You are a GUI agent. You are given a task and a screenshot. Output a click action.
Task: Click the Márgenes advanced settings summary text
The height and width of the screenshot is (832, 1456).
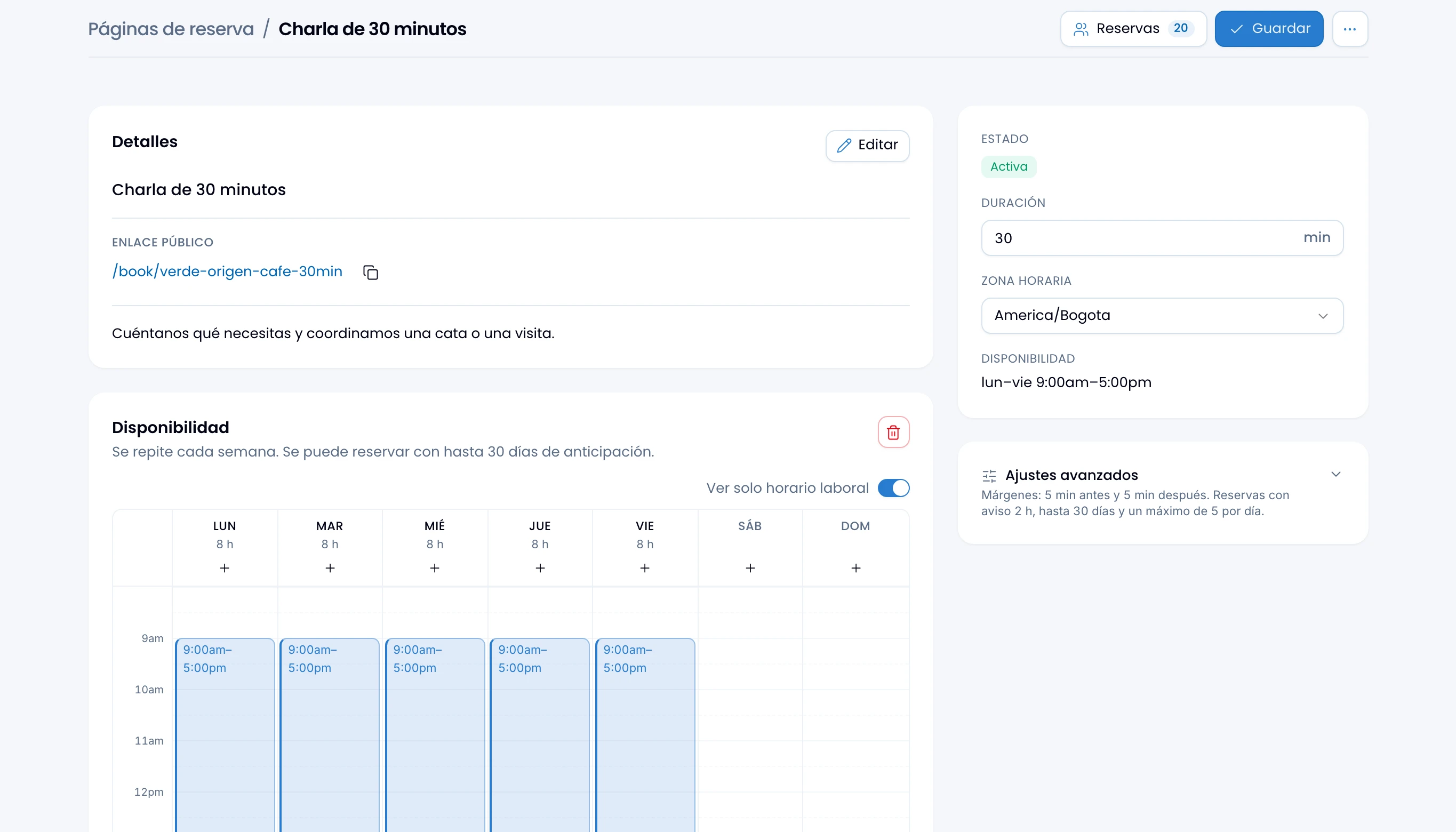coord(1135,503)
